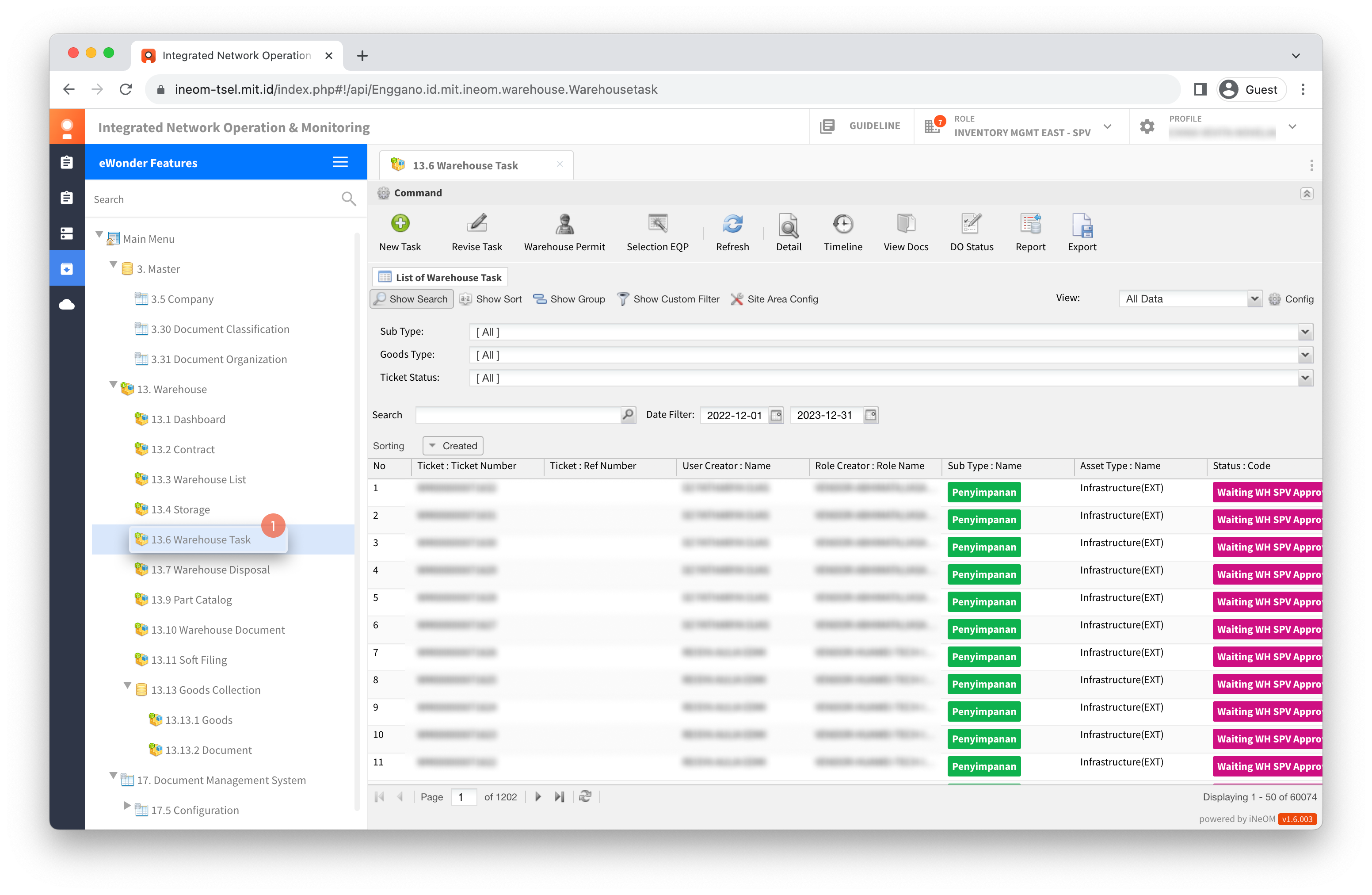Viewport: 1372px width, 895px height.
Task: Jump to last page of results
Action: coord(559,797)
